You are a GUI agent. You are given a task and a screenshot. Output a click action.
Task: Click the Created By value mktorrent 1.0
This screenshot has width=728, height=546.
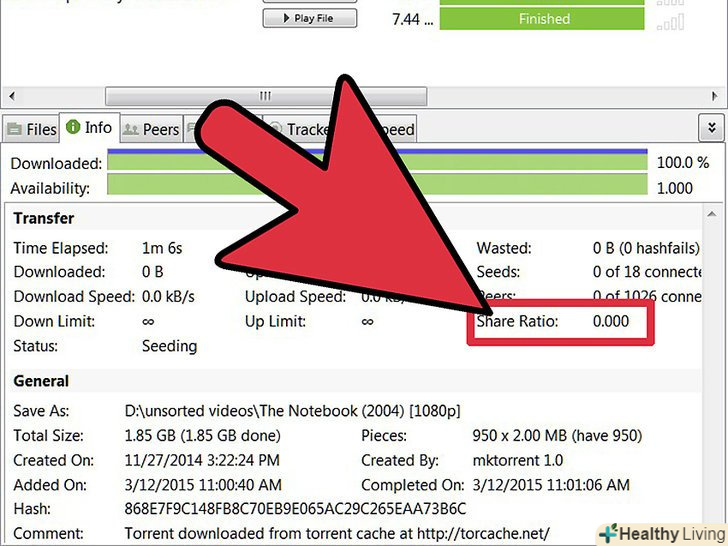518,460
